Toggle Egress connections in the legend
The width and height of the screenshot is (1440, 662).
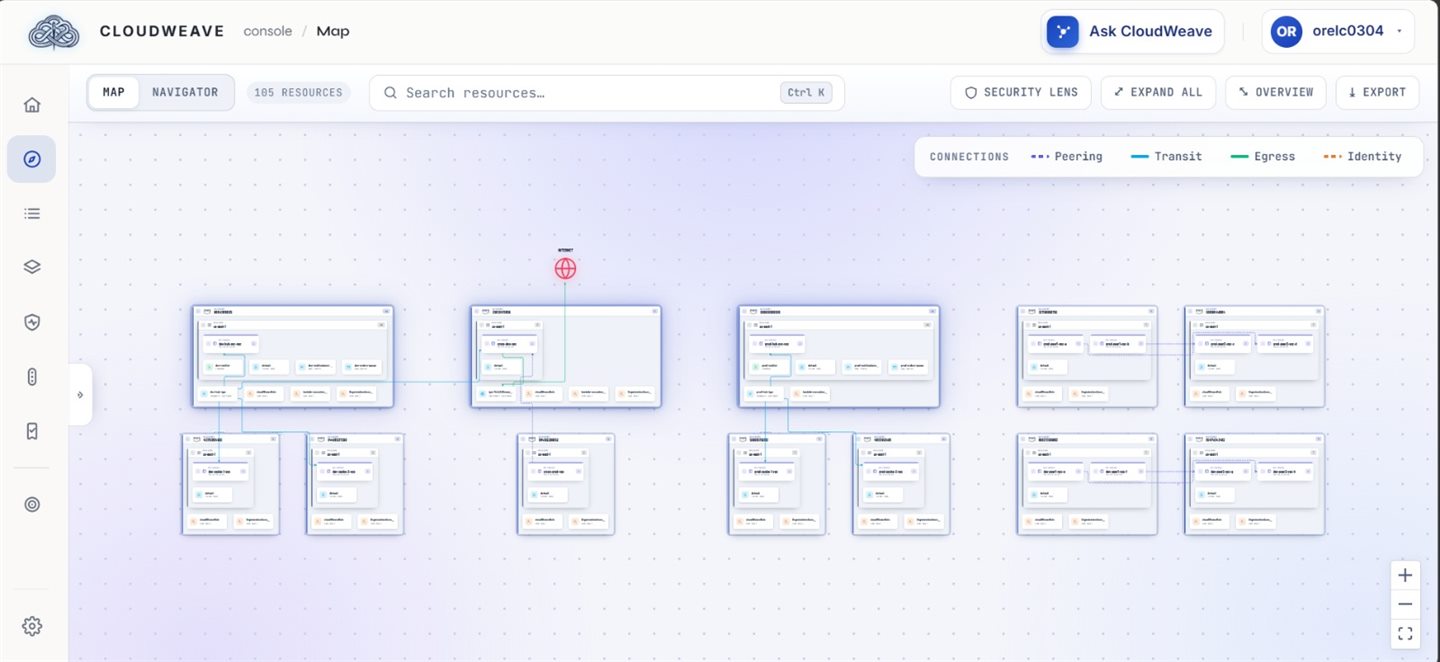1262,157
